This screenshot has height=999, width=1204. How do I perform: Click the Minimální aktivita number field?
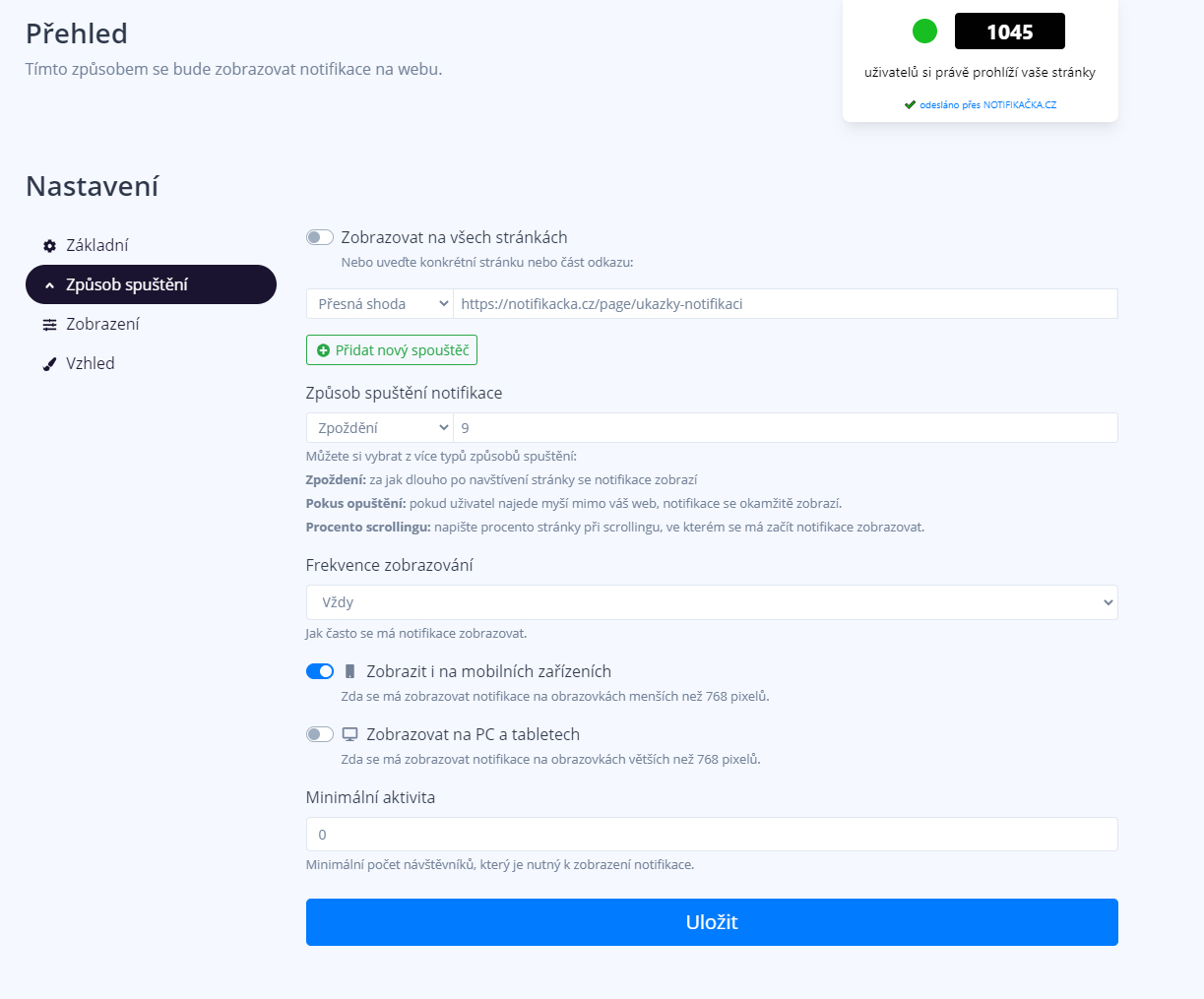point(712,835)
